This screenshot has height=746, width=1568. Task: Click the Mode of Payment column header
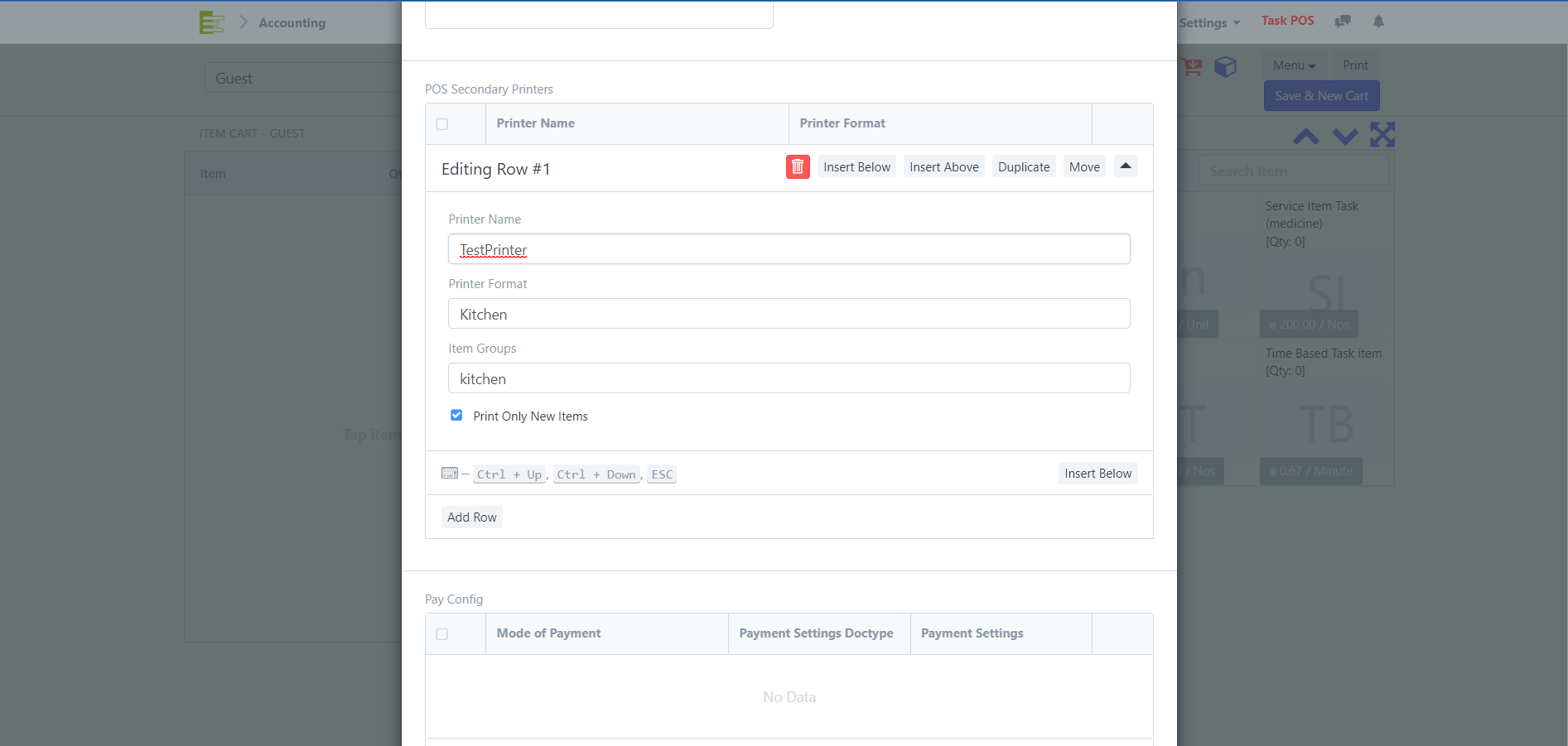tap(606, 633)
